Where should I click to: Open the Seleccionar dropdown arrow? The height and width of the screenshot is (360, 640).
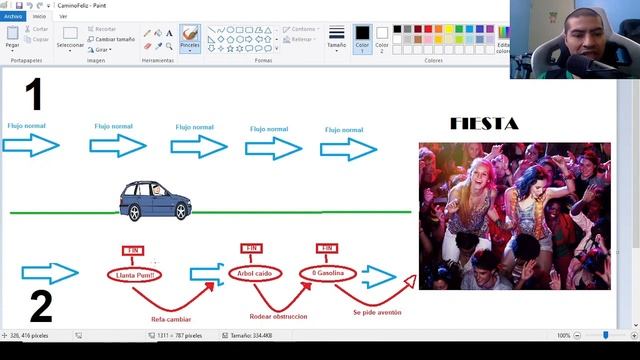tap(70, 51)
